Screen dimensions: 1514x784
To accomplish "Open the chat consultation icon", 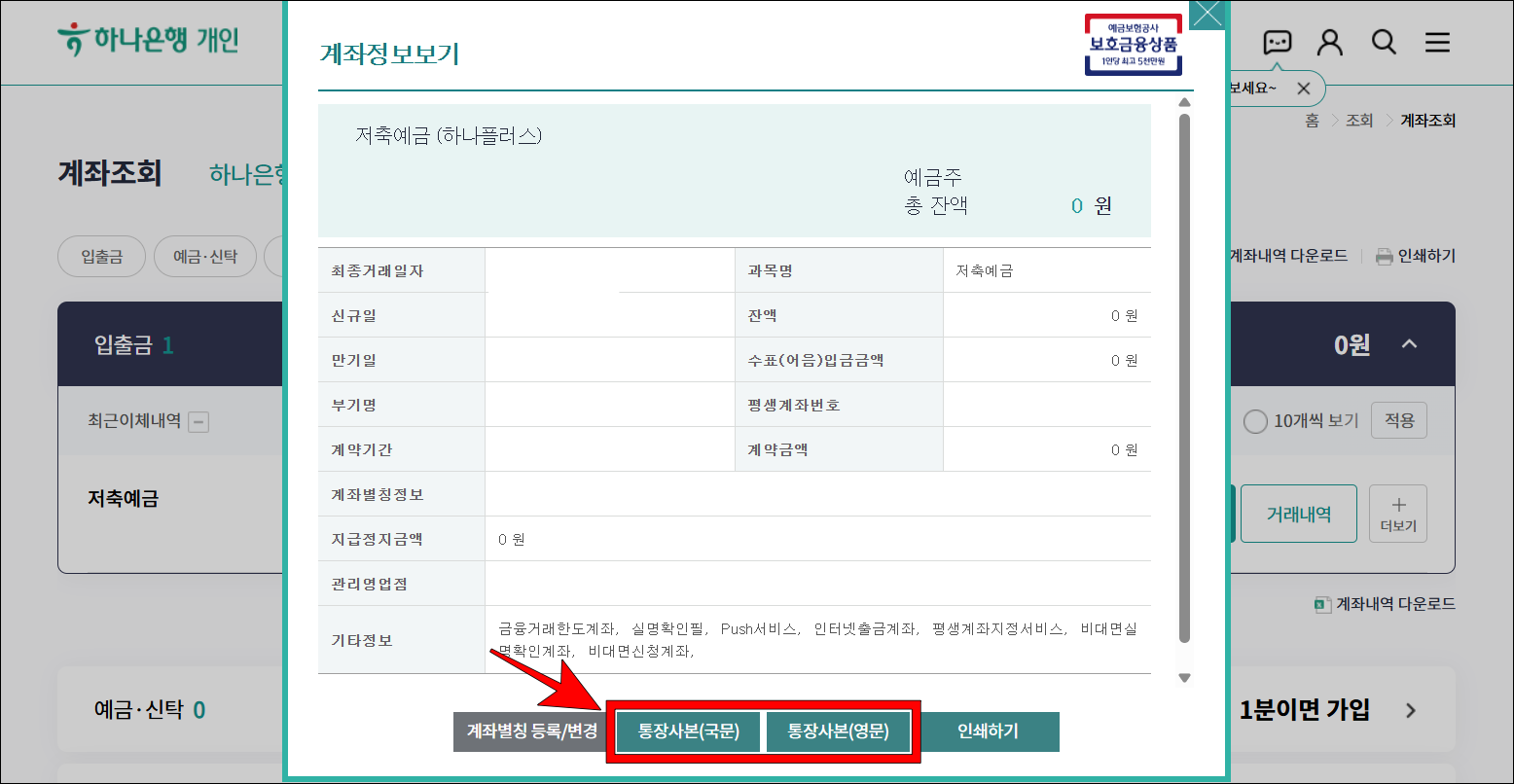I will point(1278,42).
